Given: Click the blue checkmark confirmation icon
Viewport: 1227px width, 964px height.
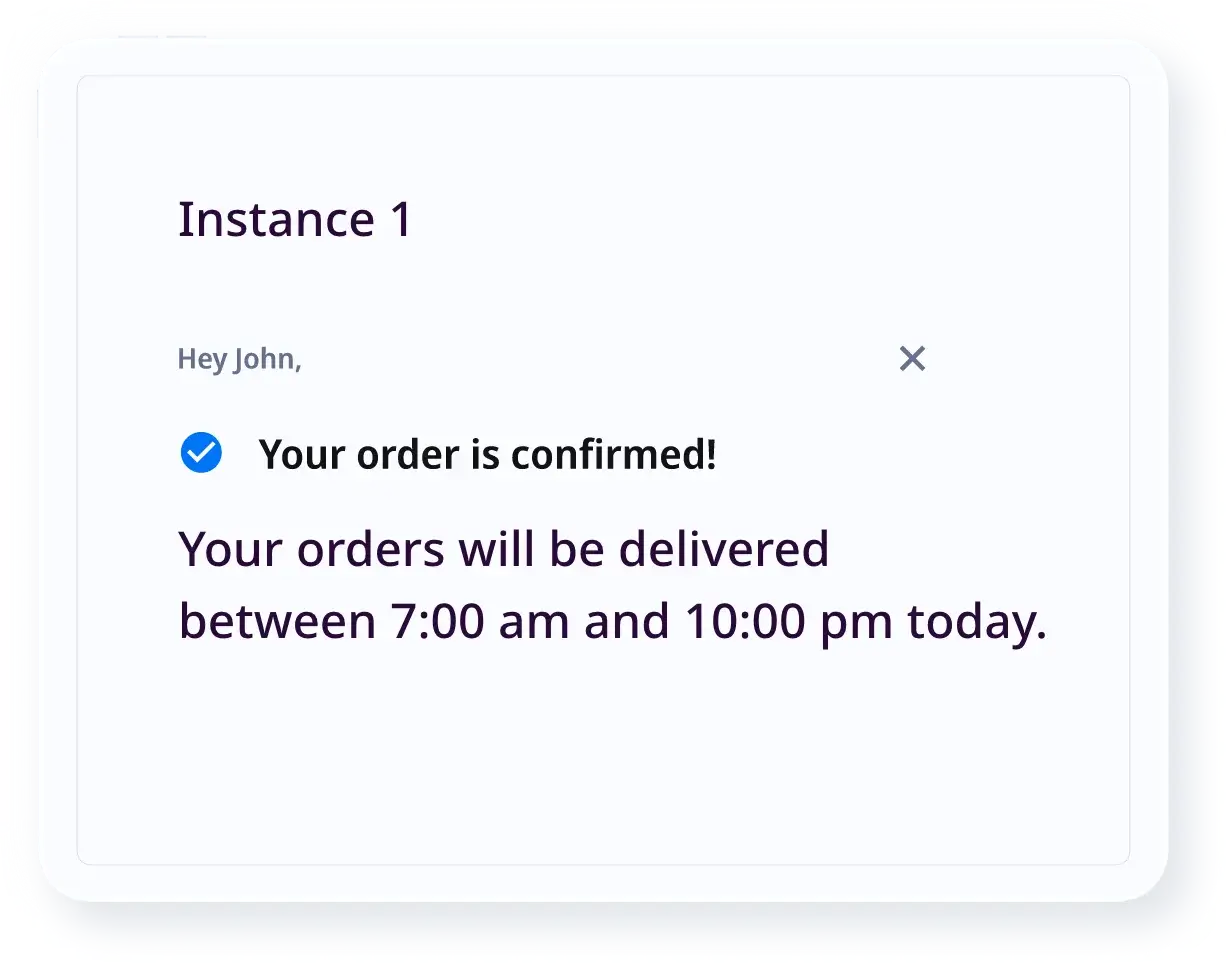Looking at the screenshot, I should [201, 453].
